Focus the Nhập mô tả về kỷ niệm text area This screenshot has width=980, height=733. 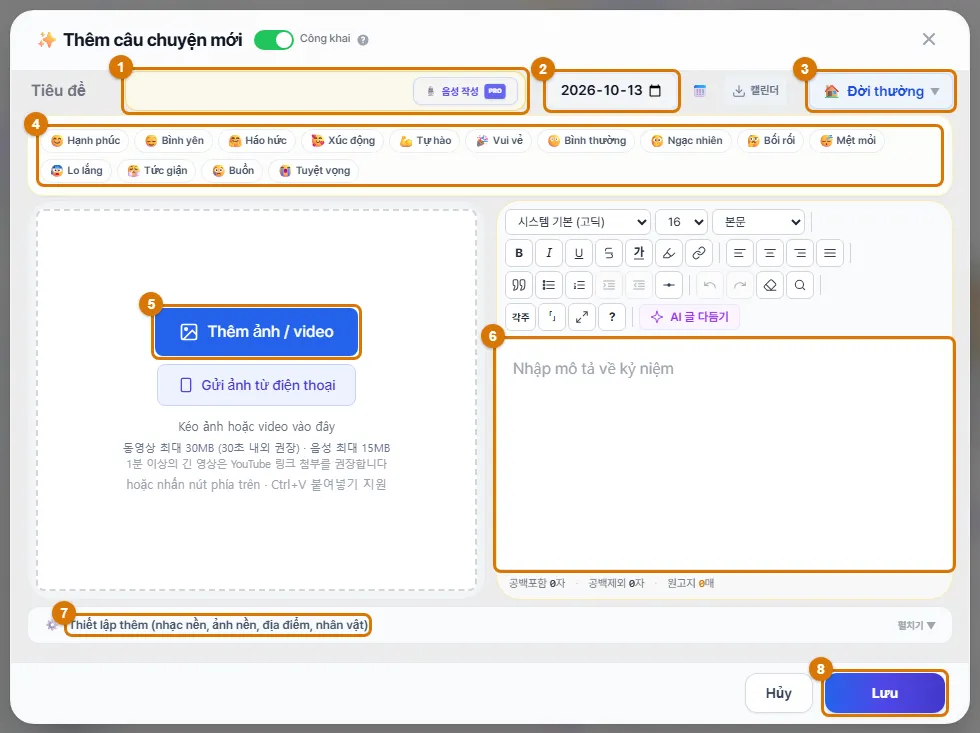[724, 454]
